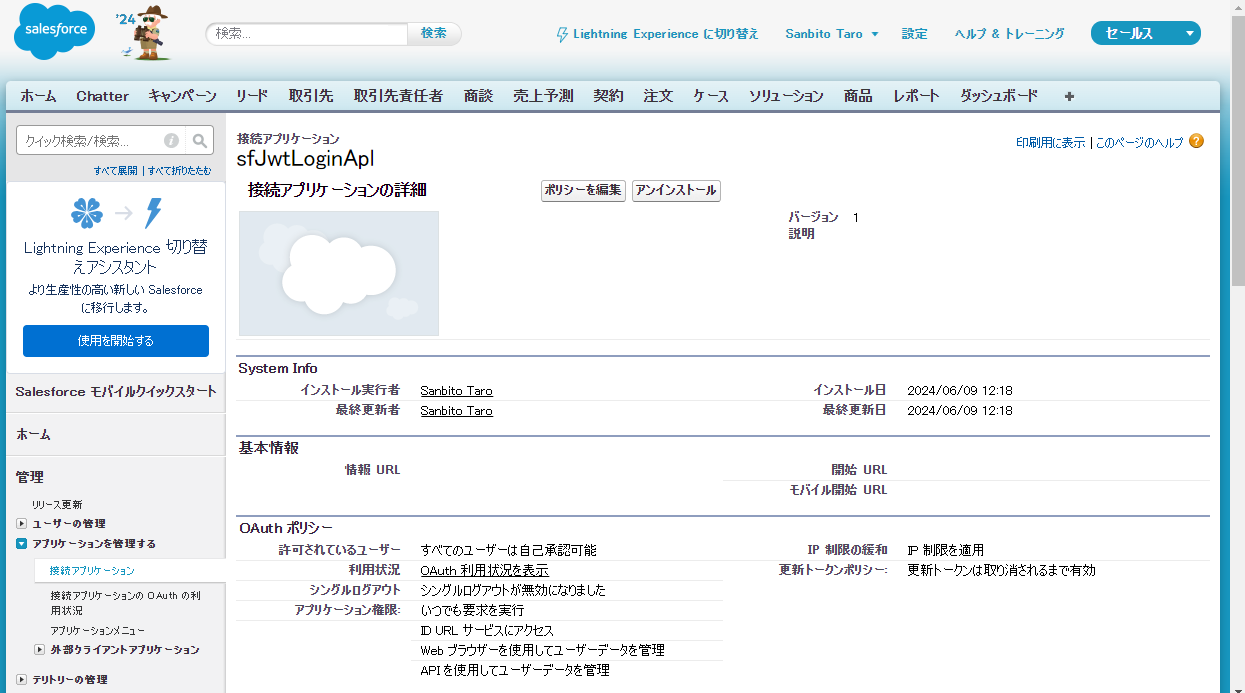Screen dimensions: 1245x693
Task: Click Lightning Experience に切り替え link
Action: [666, 34]
